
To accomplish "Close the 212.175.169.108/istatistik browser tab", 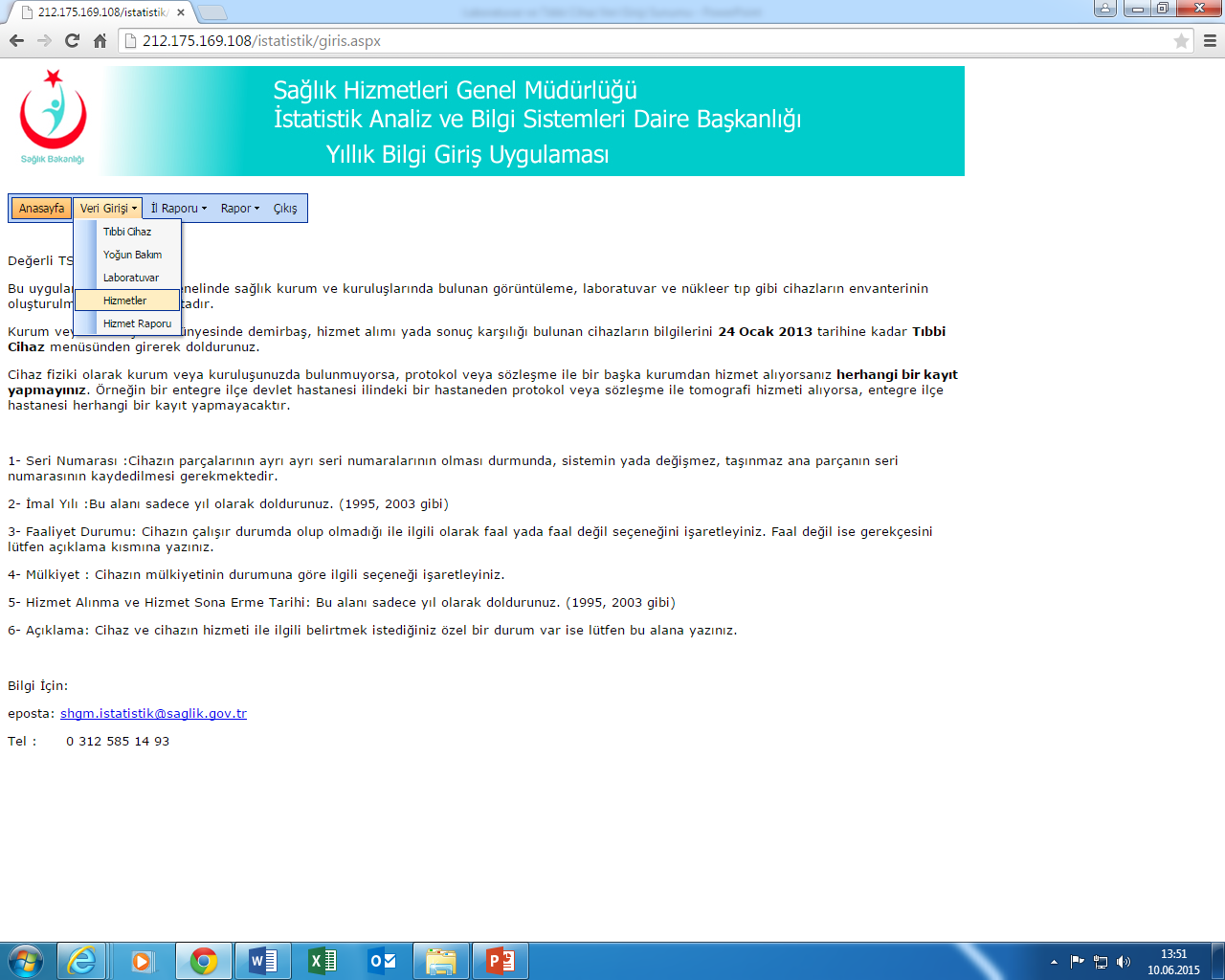I will coord(181,12).
